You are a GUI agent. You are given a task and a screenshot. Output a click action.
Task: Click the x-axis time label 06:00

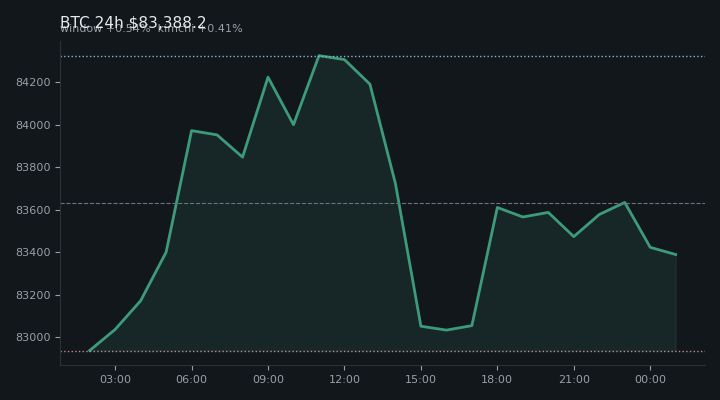[191, 379]
